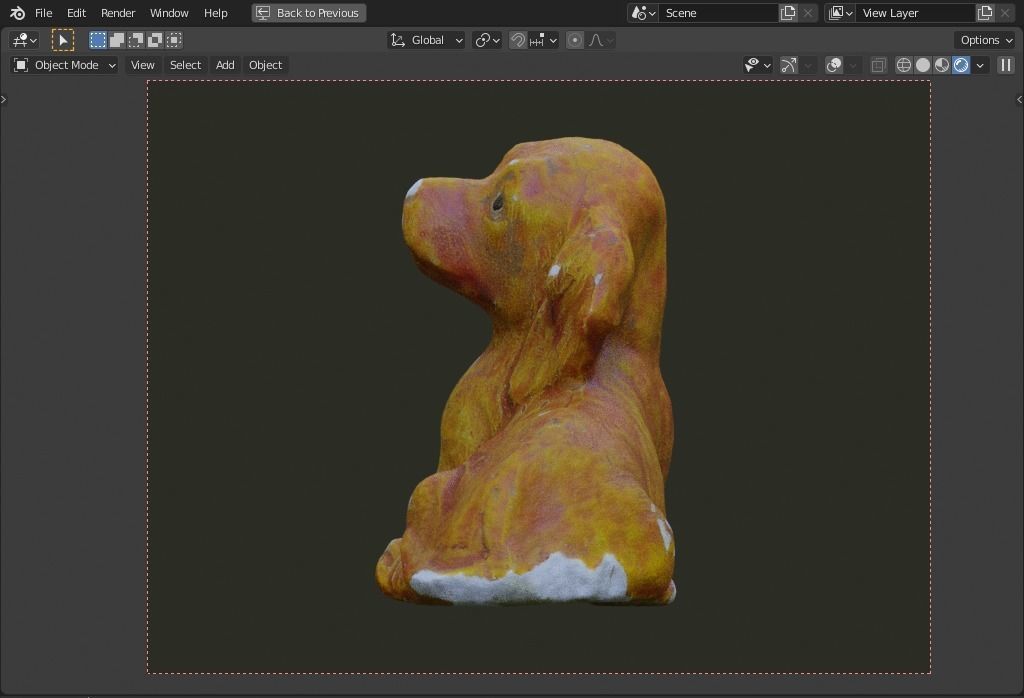Toggle the snap magnet
The width and height of the screenshot is (1024, 698).
click(x=518, y=40)
